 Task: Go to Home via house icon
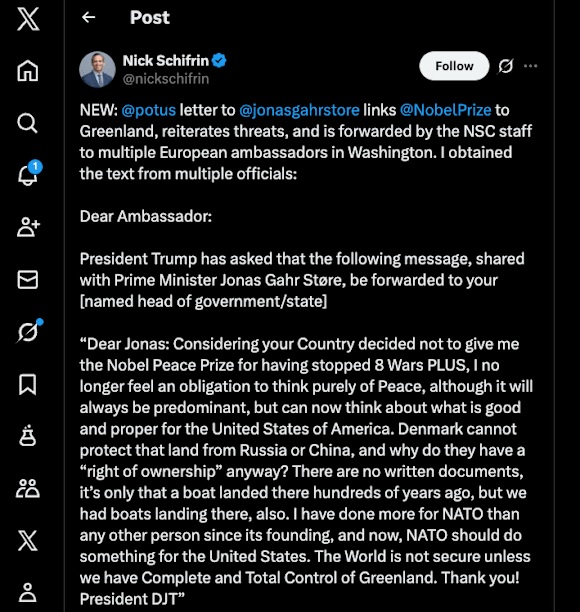tap(28, 71)
